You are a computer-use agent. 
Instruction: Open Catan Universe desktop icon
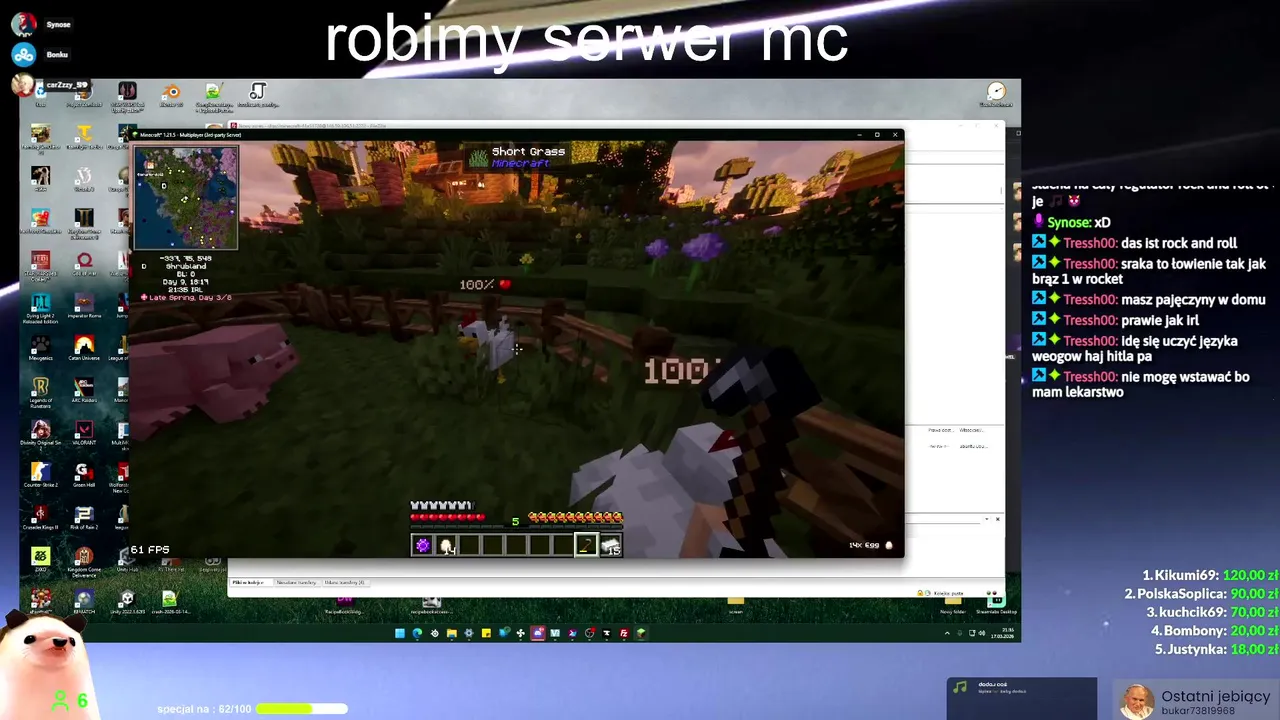84,348
